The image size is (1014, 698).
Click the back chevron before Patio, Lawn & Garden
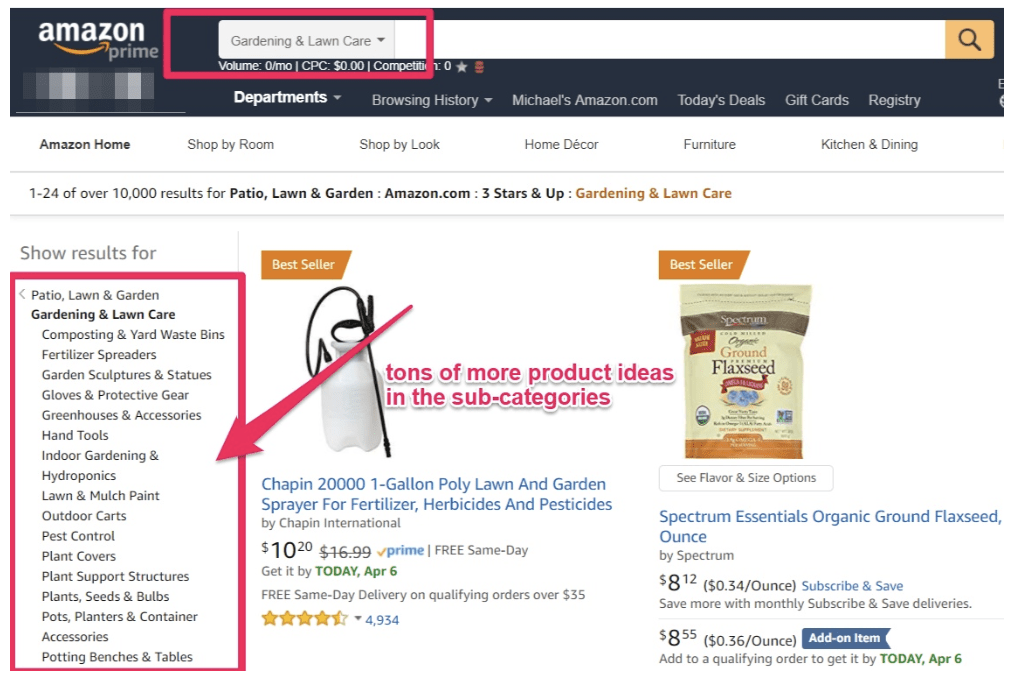tap(22, 294)
